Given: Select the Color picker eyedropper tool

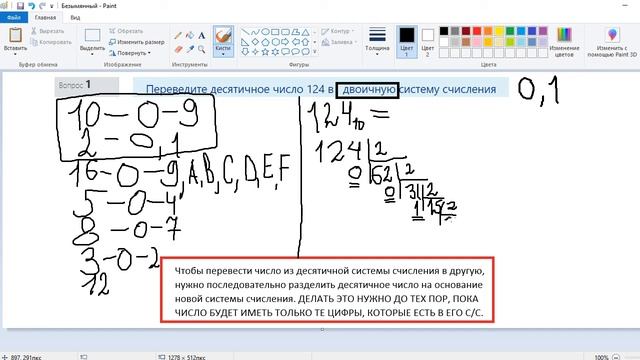Looking at the screenshot, I should [190, 49].
